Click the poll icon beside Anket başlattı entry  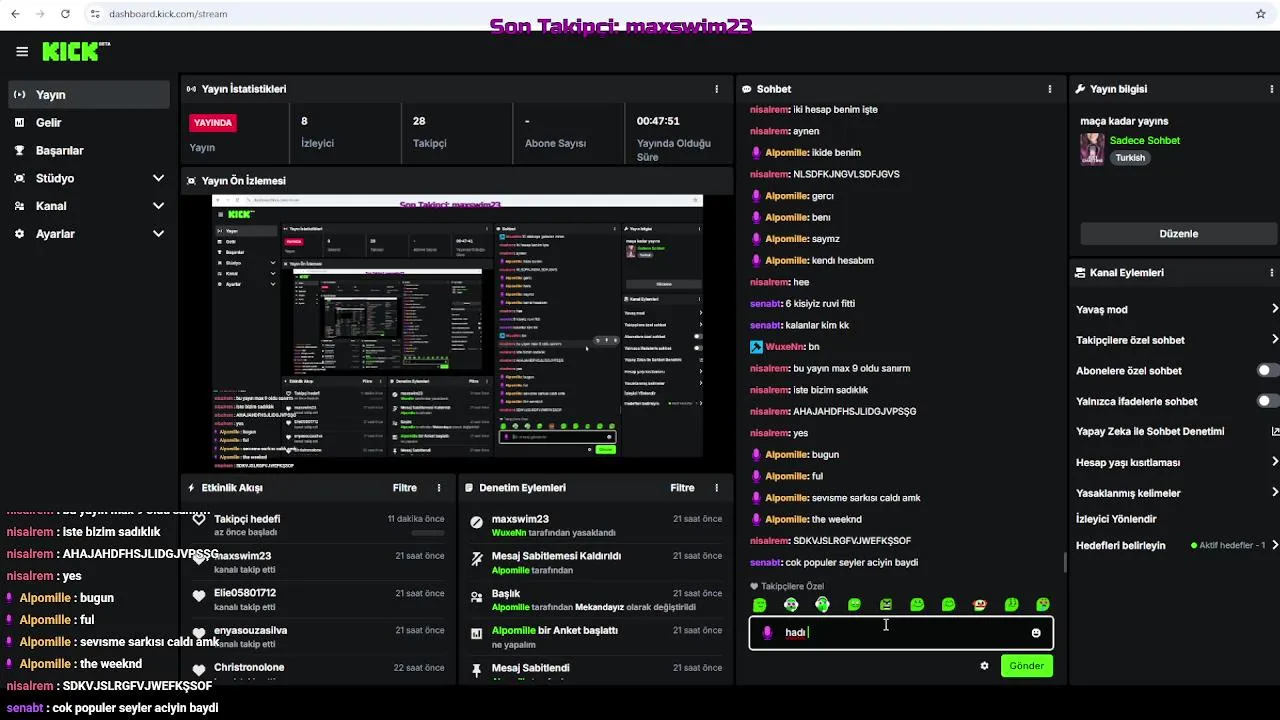tap(477, 632)
